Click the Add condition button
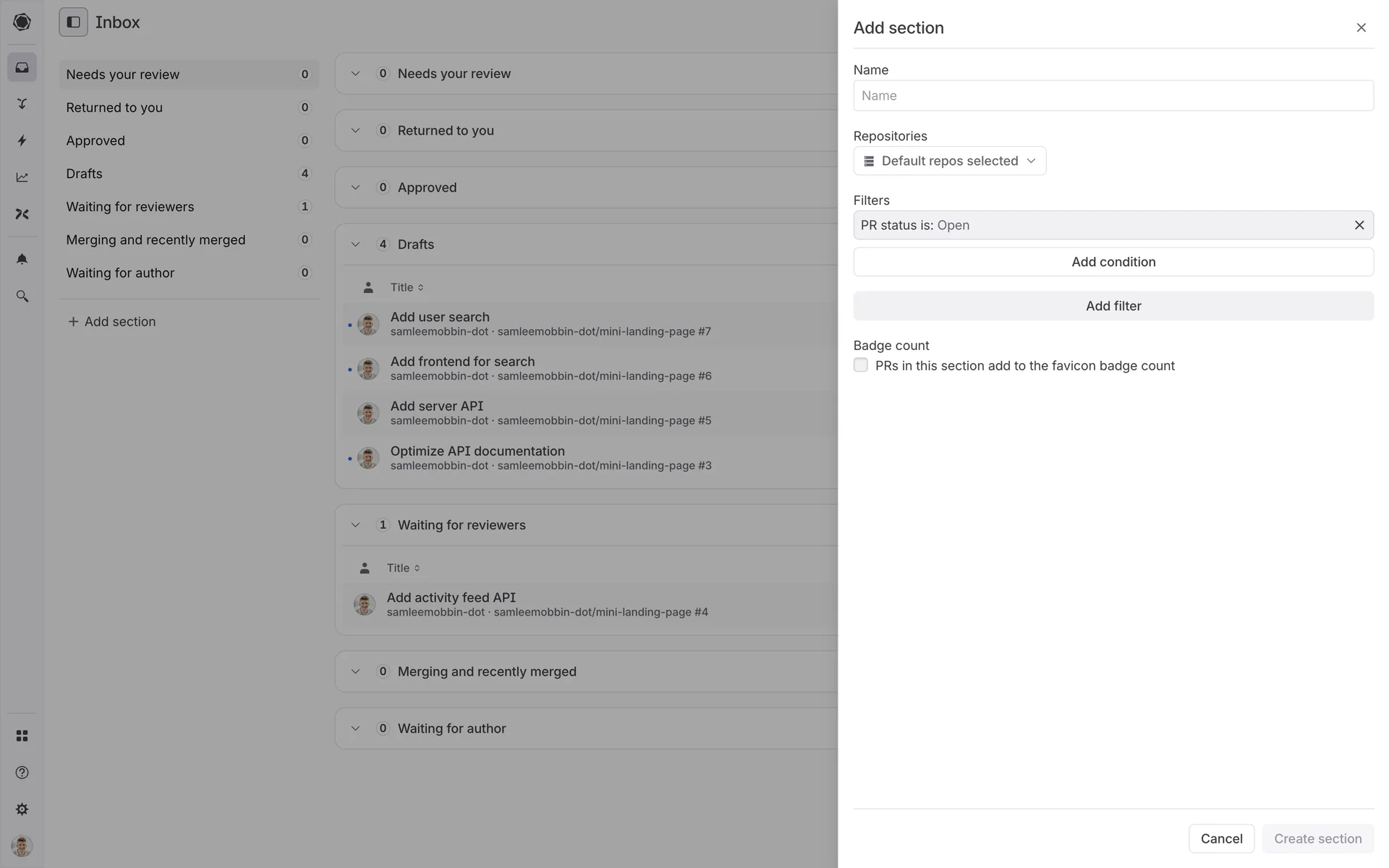This screenshot has height=868, width=1389. pos(1113,262)
